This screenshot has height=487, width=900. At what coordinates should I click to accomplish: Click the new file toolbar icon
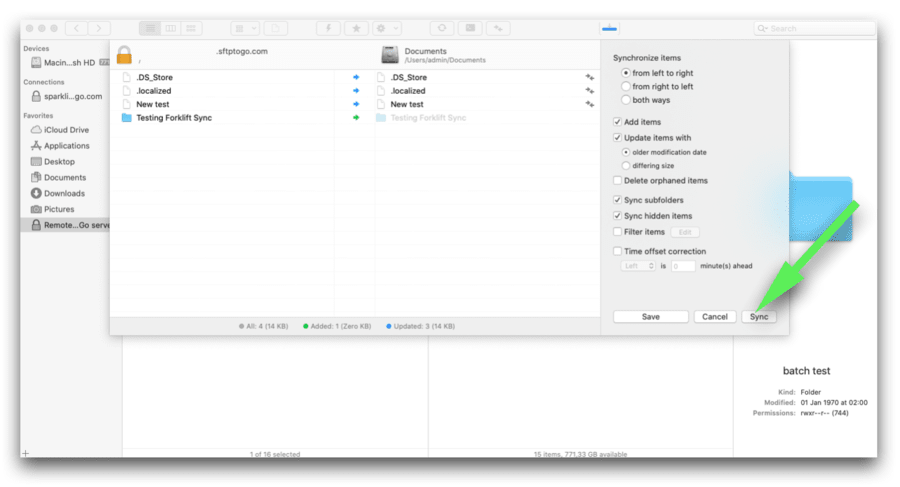coord(276,28)
